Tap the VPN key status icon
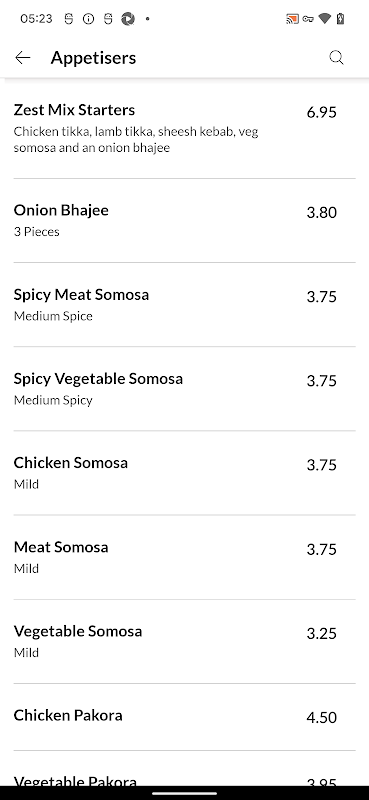Viewport: 369px width, 800px height. click(308, 19)
